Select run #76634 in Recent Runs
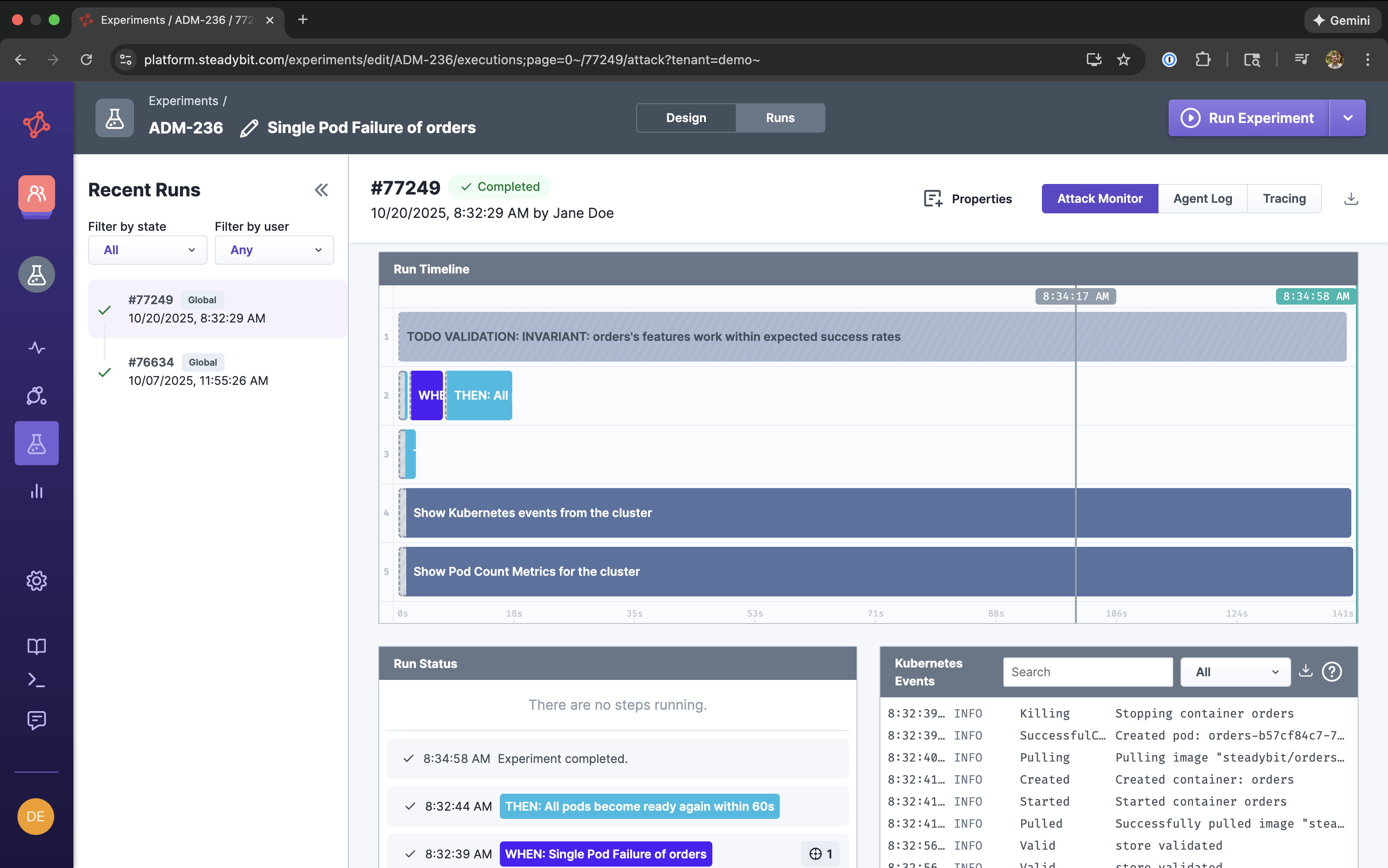The height and width of the screenshot is (868, 1388). tap(198, 372)
